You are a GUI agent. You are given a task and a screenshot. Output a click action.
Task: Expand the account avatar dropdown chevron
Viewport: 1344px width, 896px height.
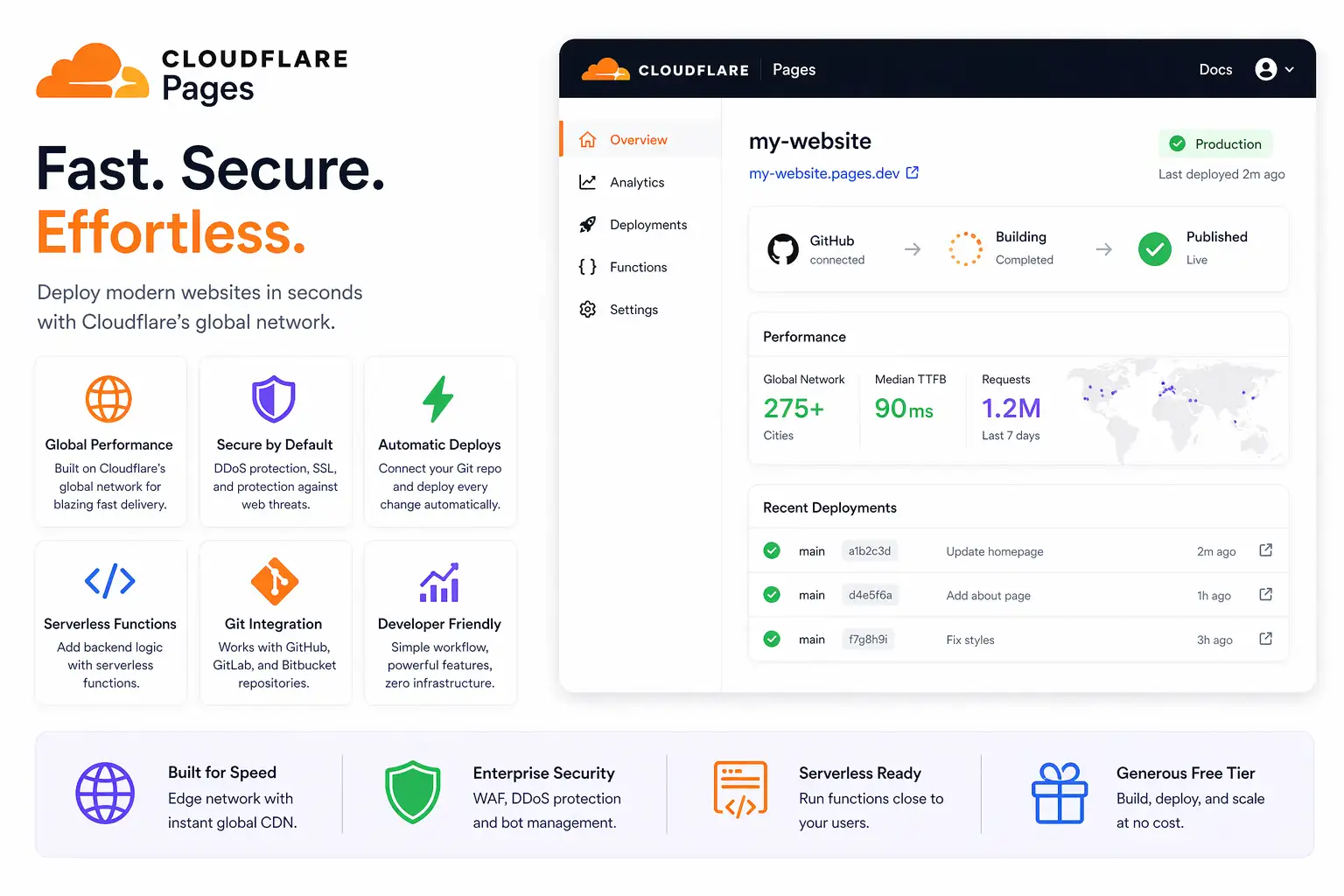1289,69
